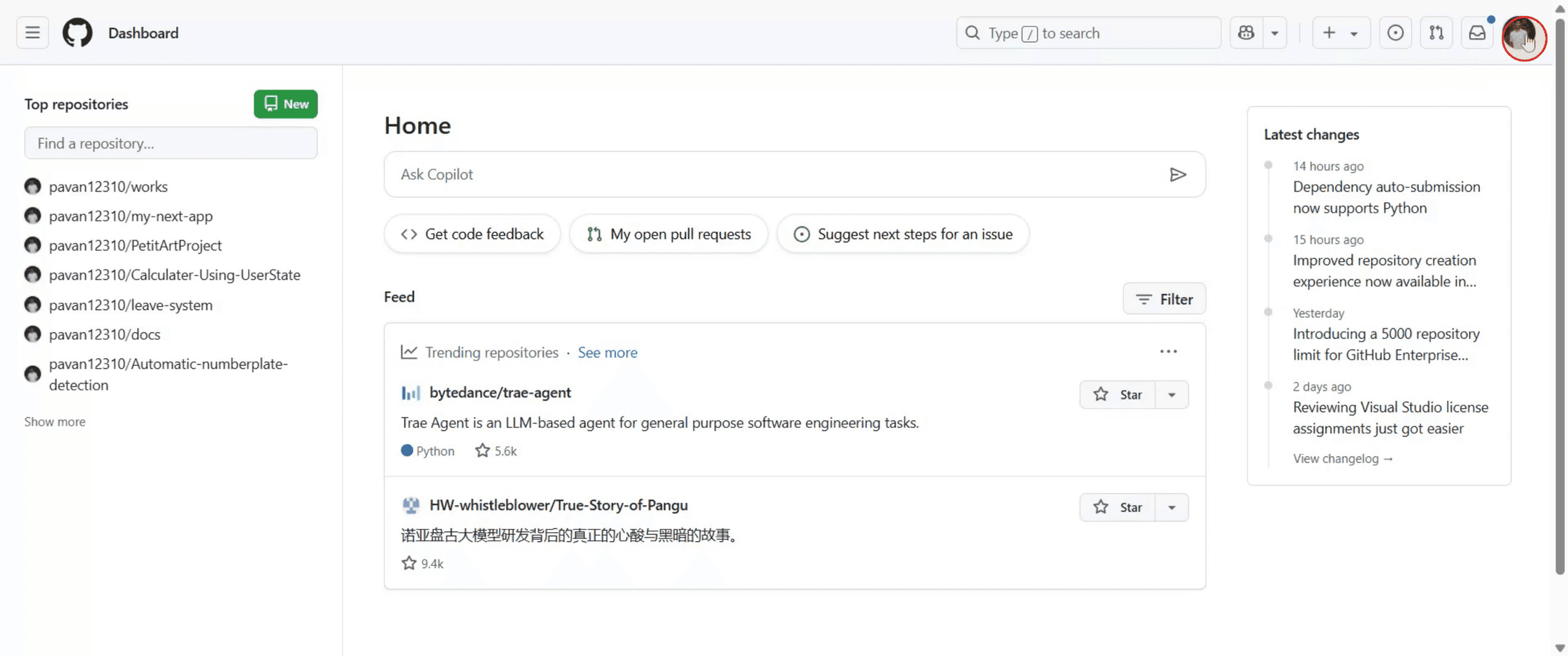
Task: Click the scrollbar down arrow
Action: pos(1560,648)
